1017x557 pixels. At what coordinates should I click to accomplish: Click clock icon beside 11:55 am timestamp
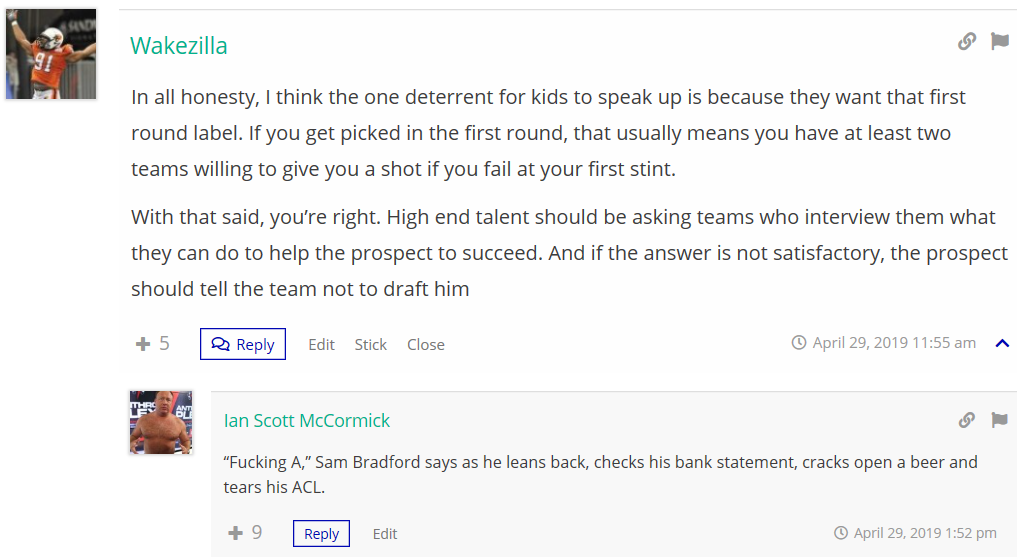(x=799, y=343)
